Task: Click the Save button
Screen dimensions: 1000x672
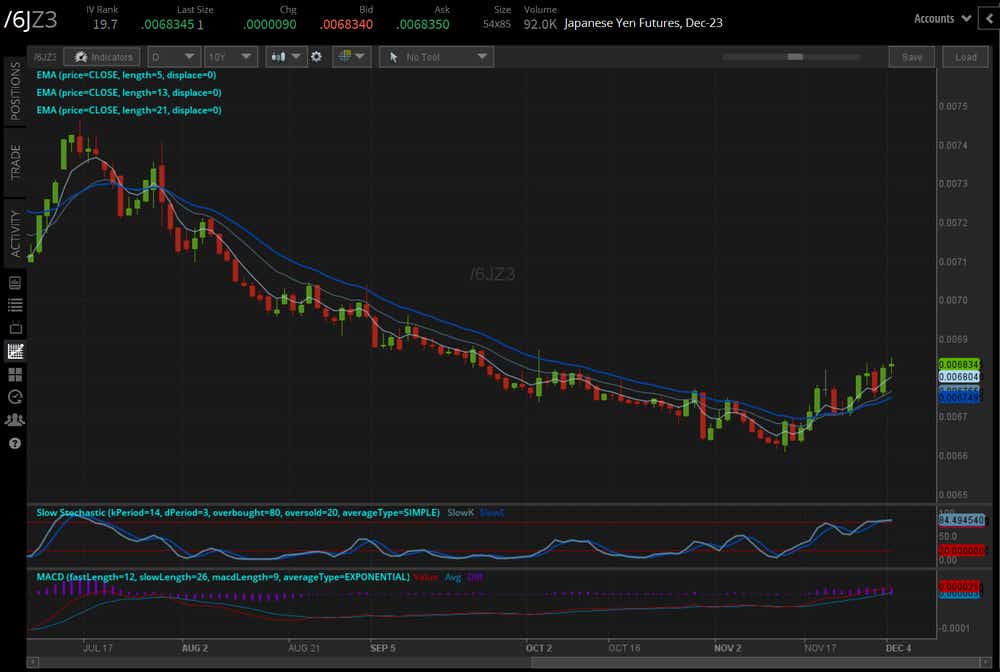Action: tap(912, 57)
